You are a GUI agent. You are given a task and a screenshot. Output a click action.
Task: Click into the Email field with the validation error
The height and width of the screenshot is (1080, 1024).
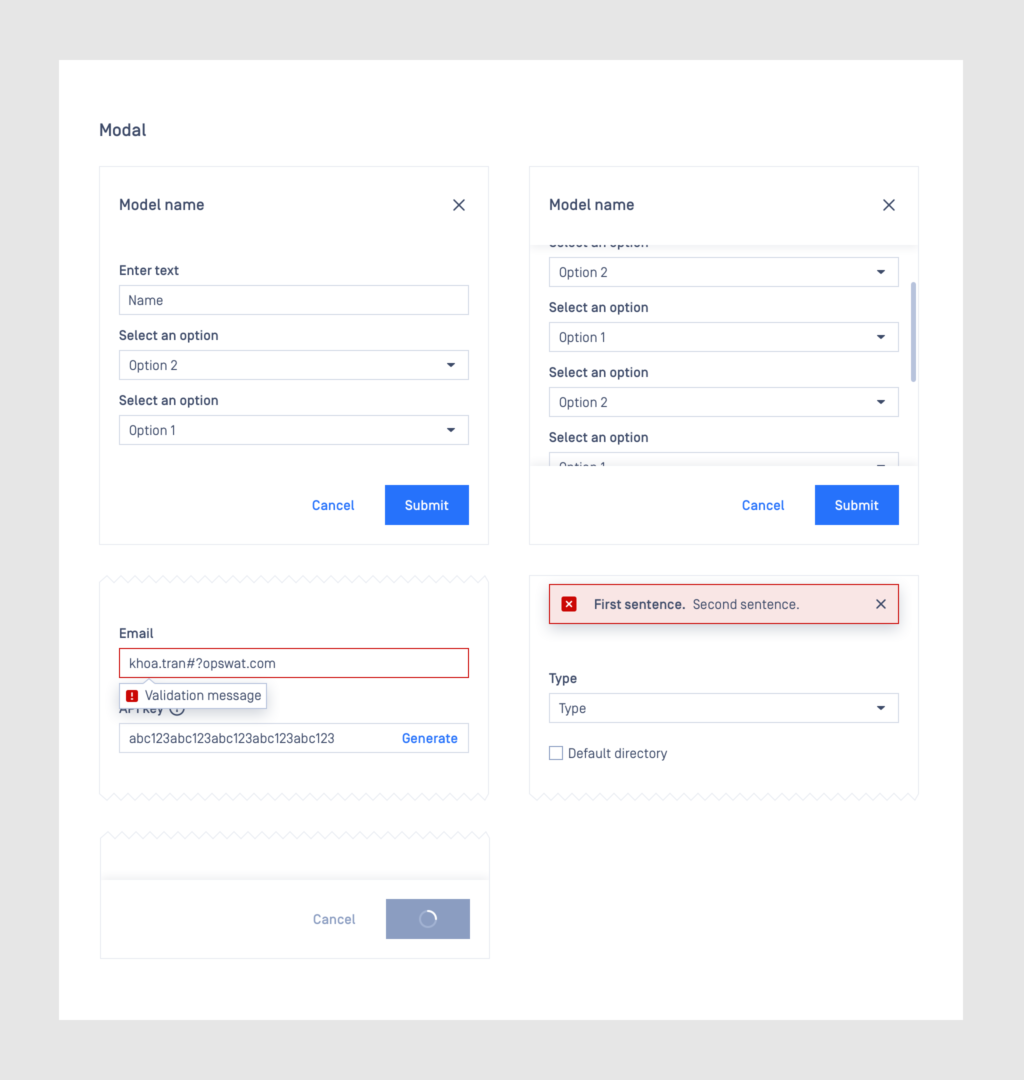pos(294,663)
